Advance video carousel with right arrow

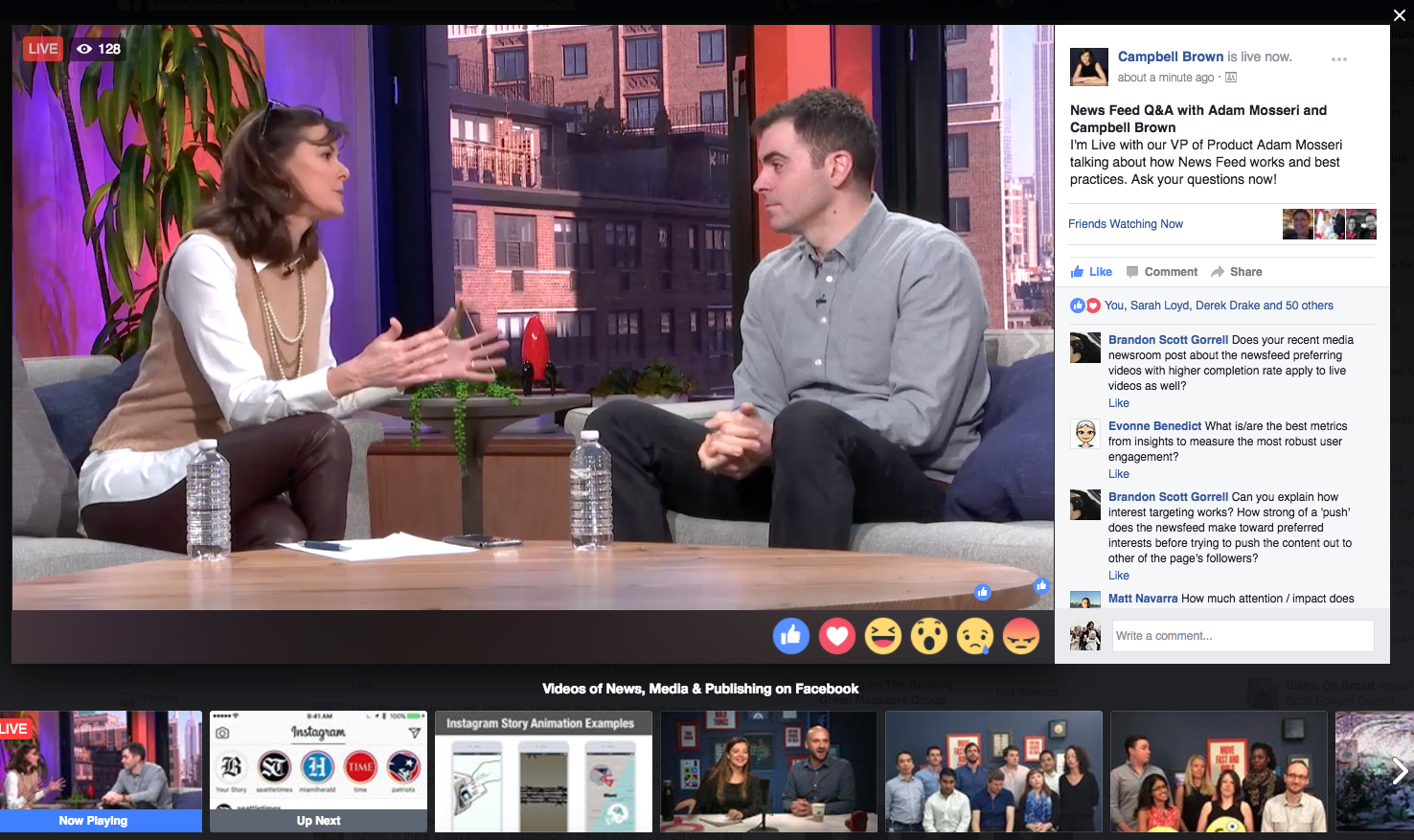(1400, 770)
